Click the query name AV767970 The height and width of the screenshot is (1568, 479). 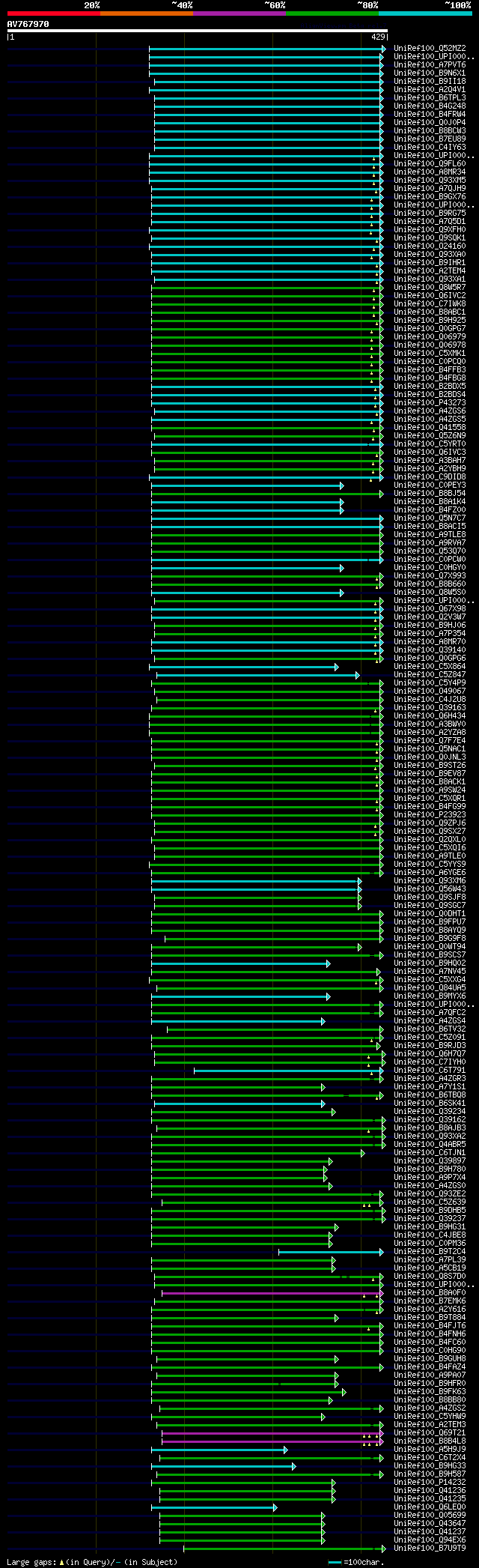[28, 24]
